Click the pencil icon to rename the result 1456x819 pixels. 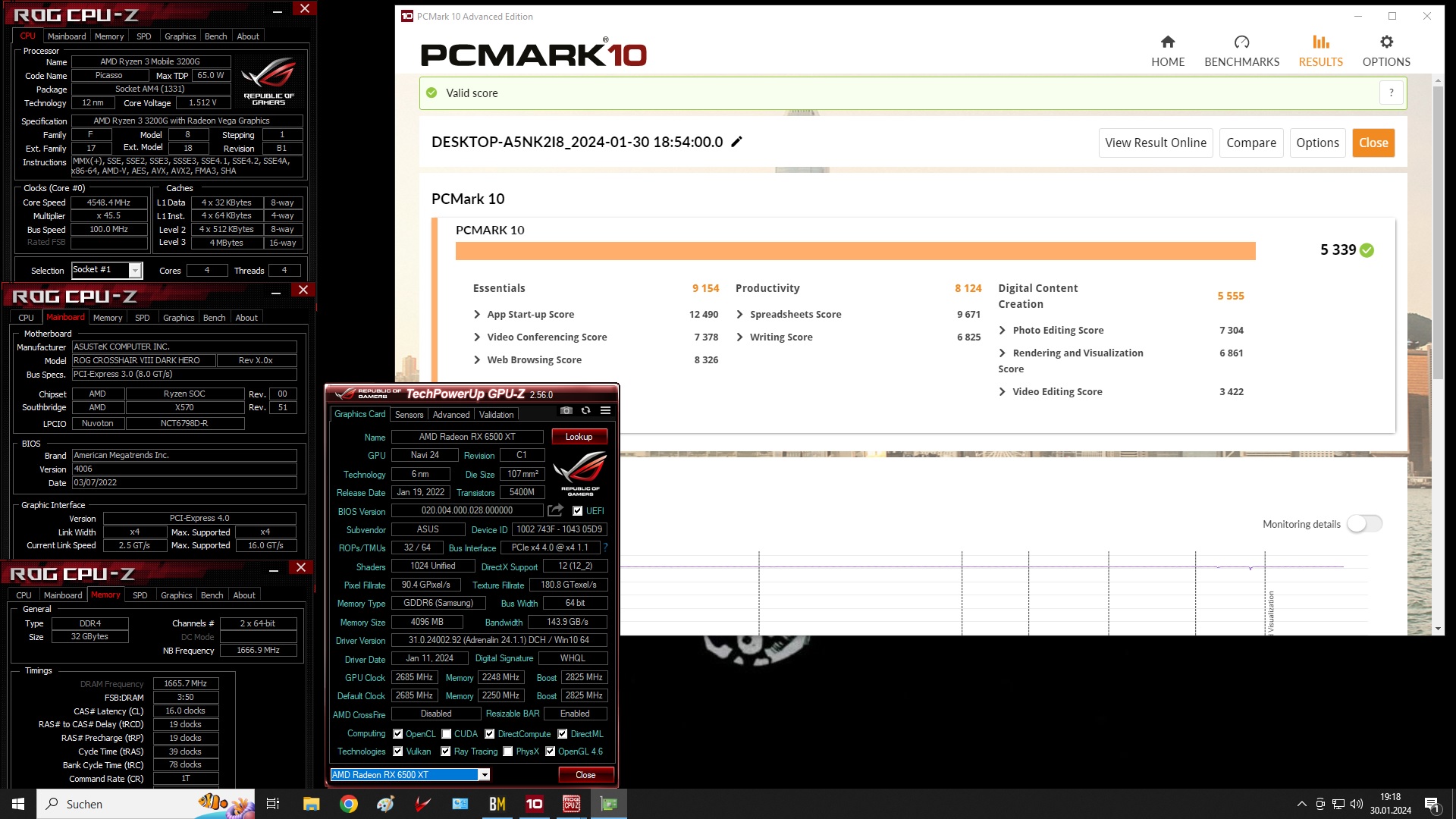(736, 142)
